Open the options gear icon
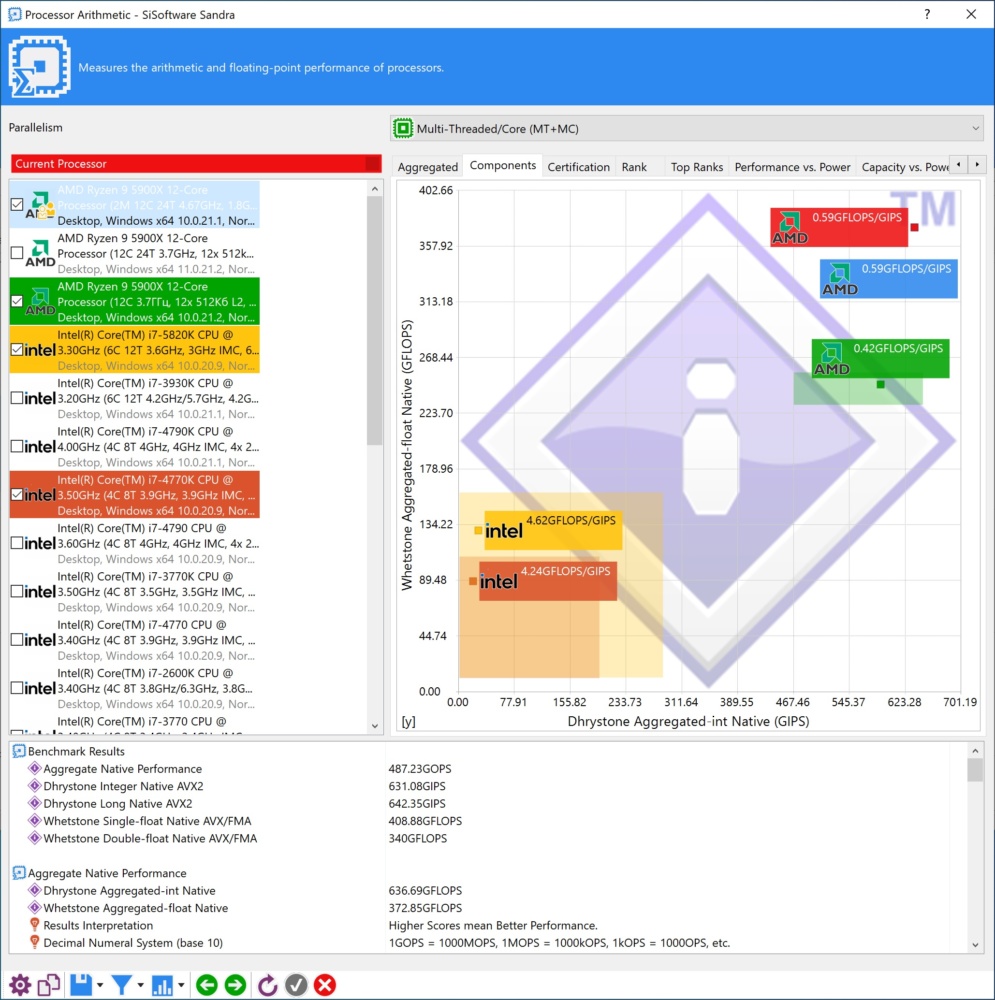 tap(20, 985)
